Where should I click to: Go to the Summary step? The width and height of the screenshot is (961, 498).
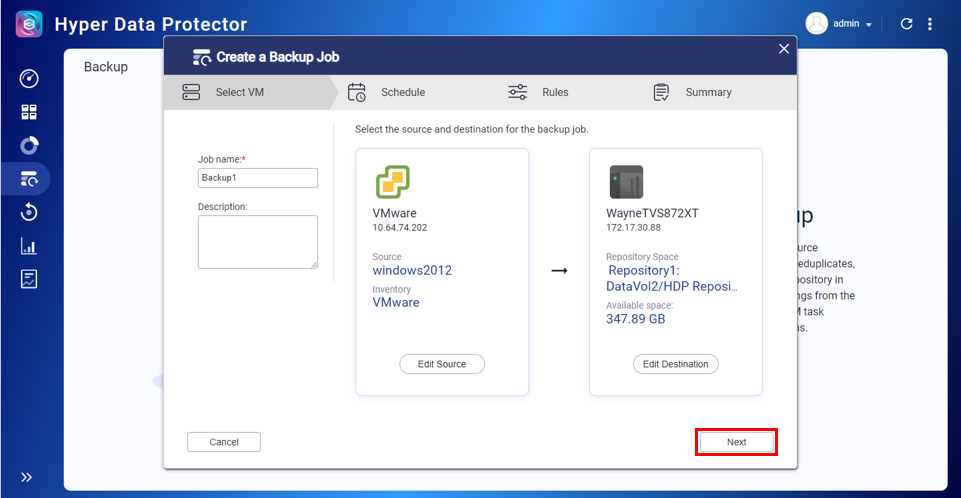(x=708, y=92)
